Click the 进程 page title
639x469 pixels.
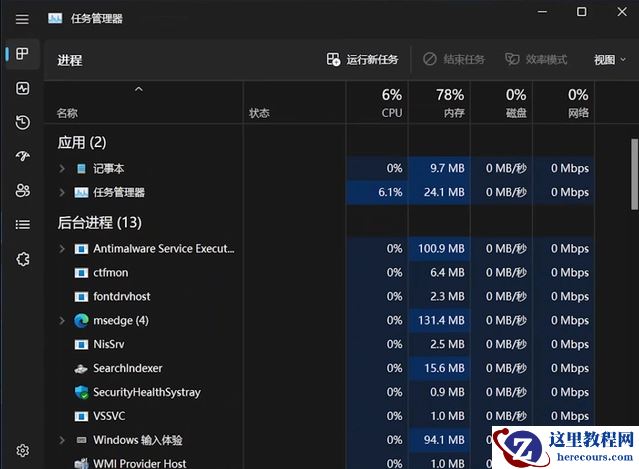[x=70, y=60]
